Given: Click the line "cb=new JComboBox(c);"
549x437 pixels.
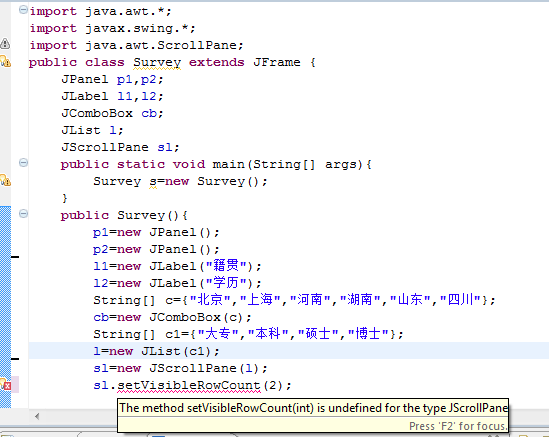Looking at the screenshot, I should coord(172,317).
